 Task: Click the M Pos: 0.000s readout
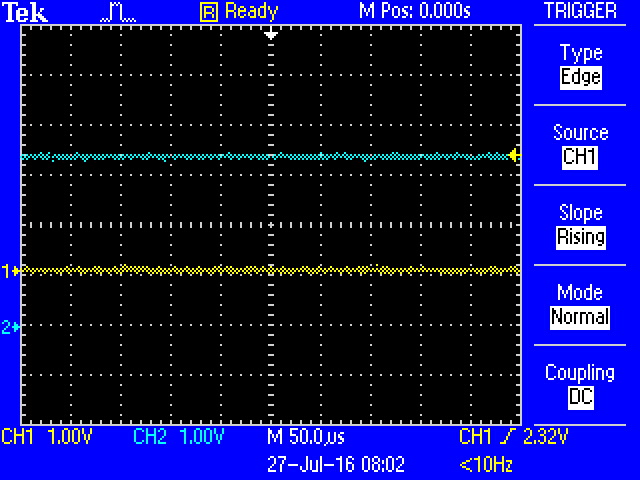[415, 11]
